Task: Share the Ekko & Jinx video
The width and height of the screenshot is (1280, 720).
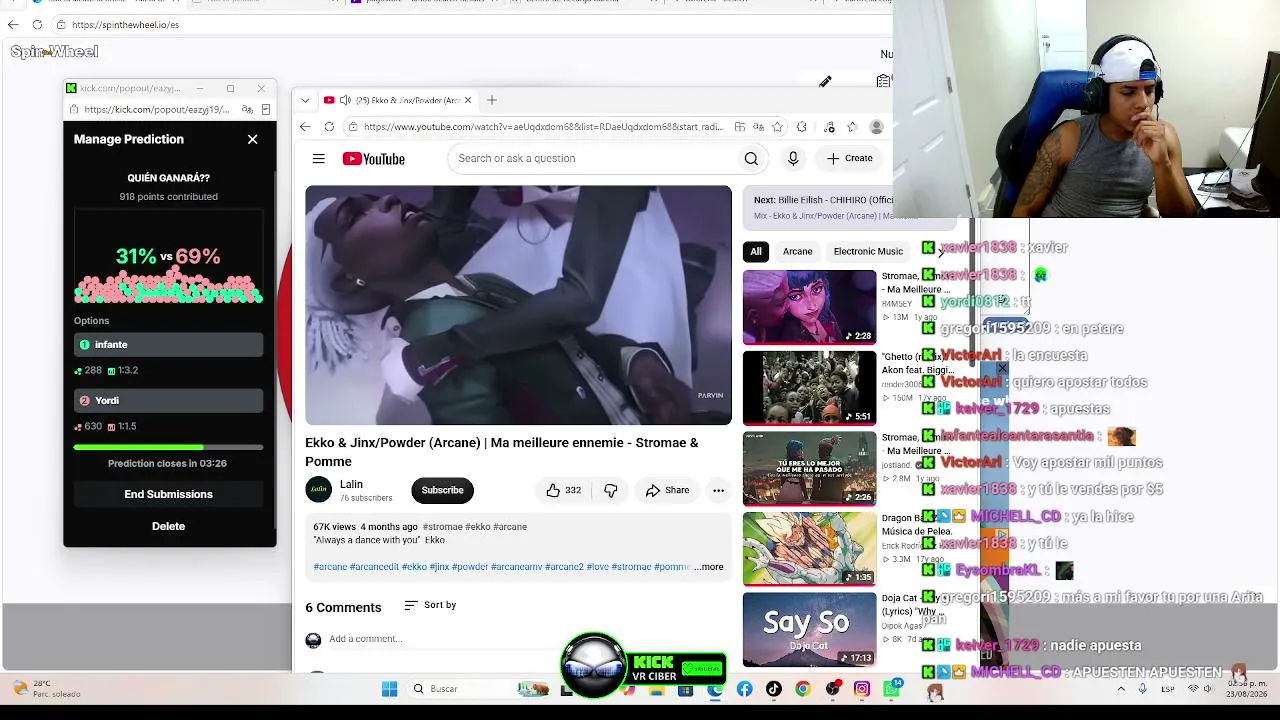Action: 667,490
